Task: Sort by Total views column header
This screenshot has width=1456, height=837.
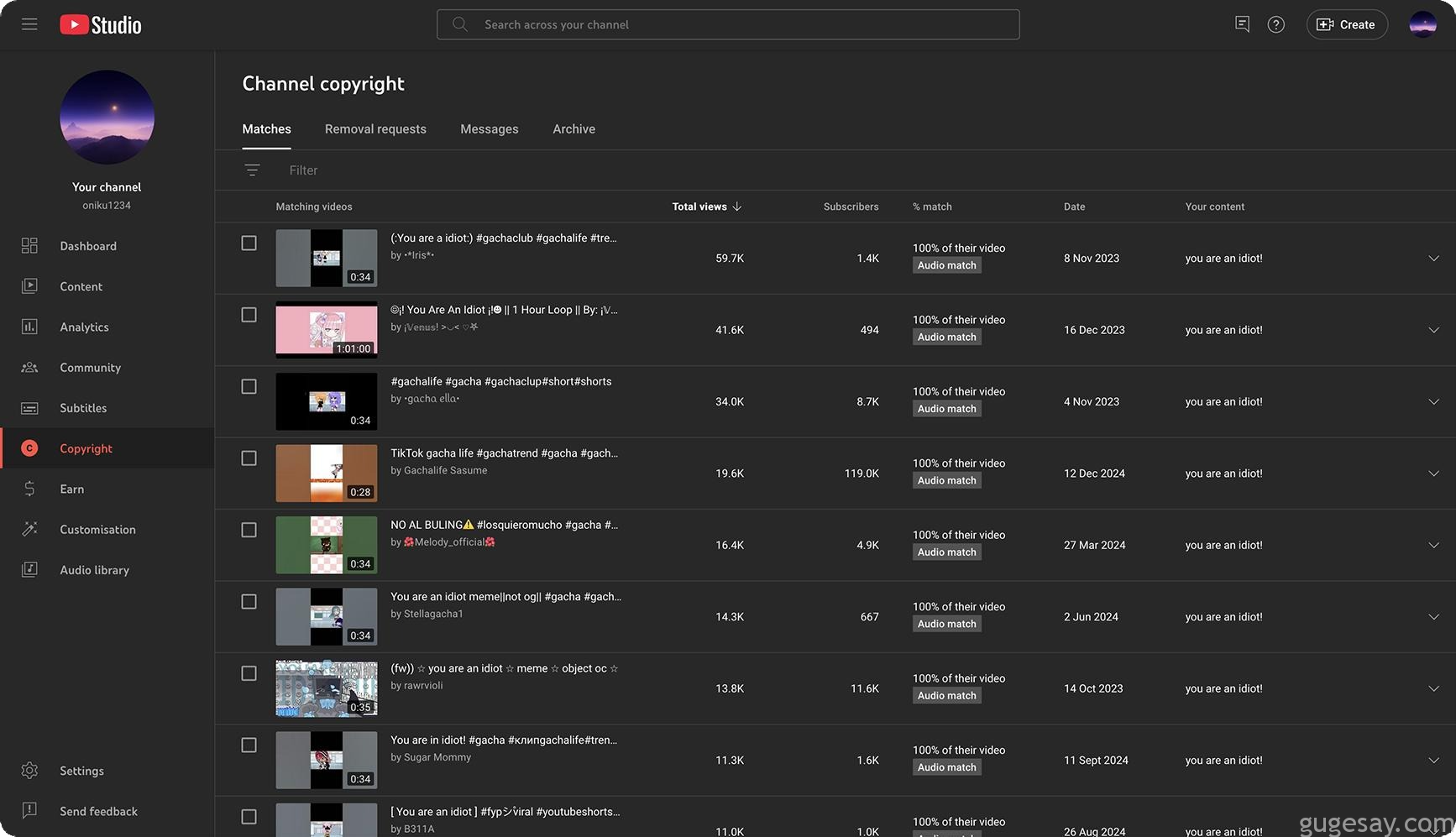Action: point(699,207)
